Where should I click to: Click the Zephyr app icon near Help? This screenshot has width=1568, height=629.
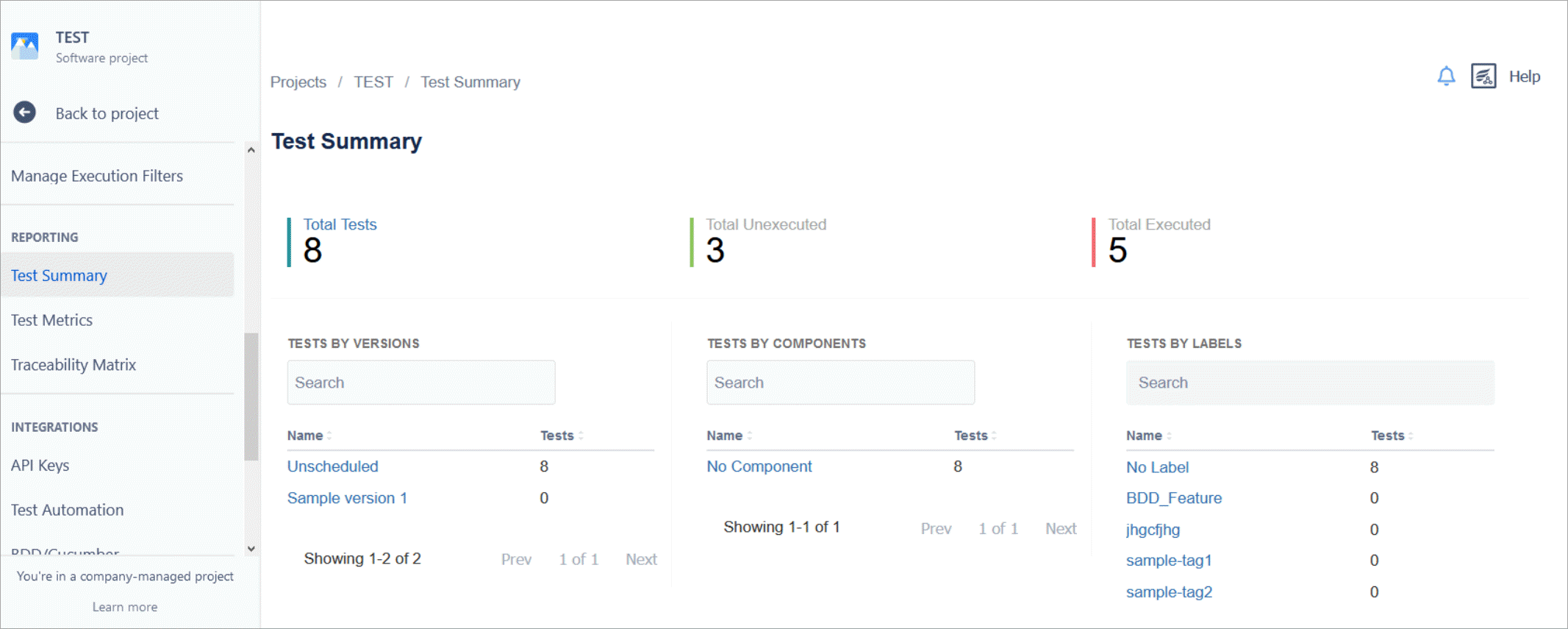pos(1483,76)
